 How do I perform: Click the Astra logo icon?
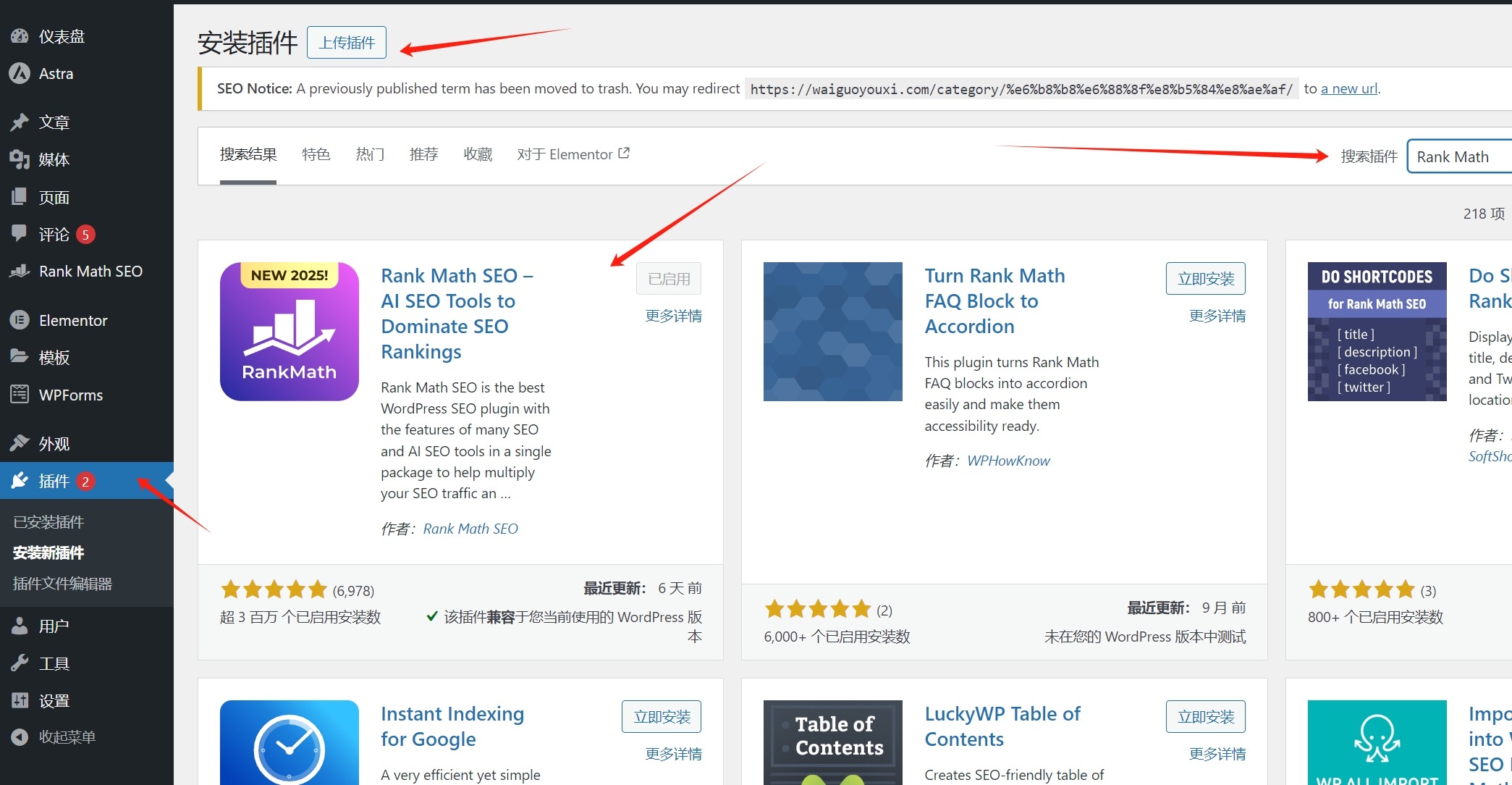[x=20, y=73]
